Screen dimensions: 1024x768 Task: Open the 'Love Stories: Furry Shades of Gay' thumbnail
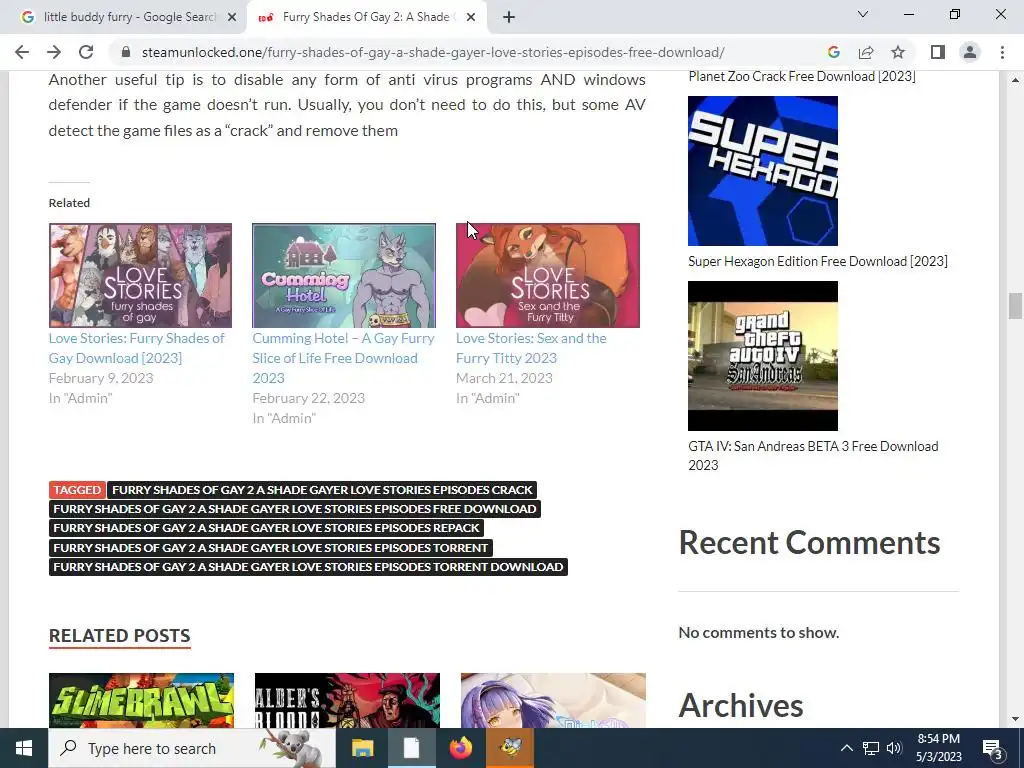click(140, 275)
